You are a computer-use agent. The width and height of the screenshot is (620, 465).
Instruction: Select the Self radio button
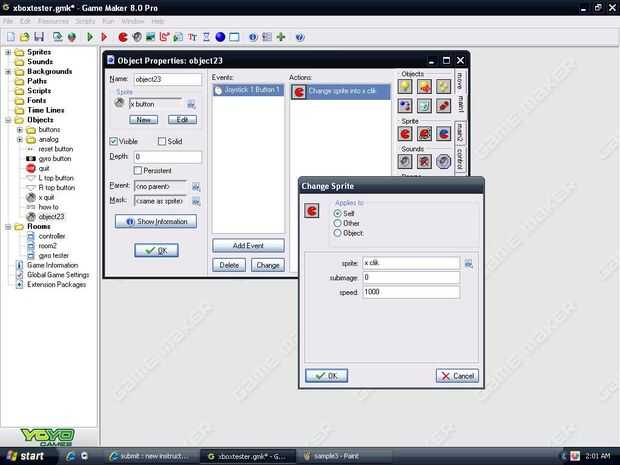(x=337, y=214)
